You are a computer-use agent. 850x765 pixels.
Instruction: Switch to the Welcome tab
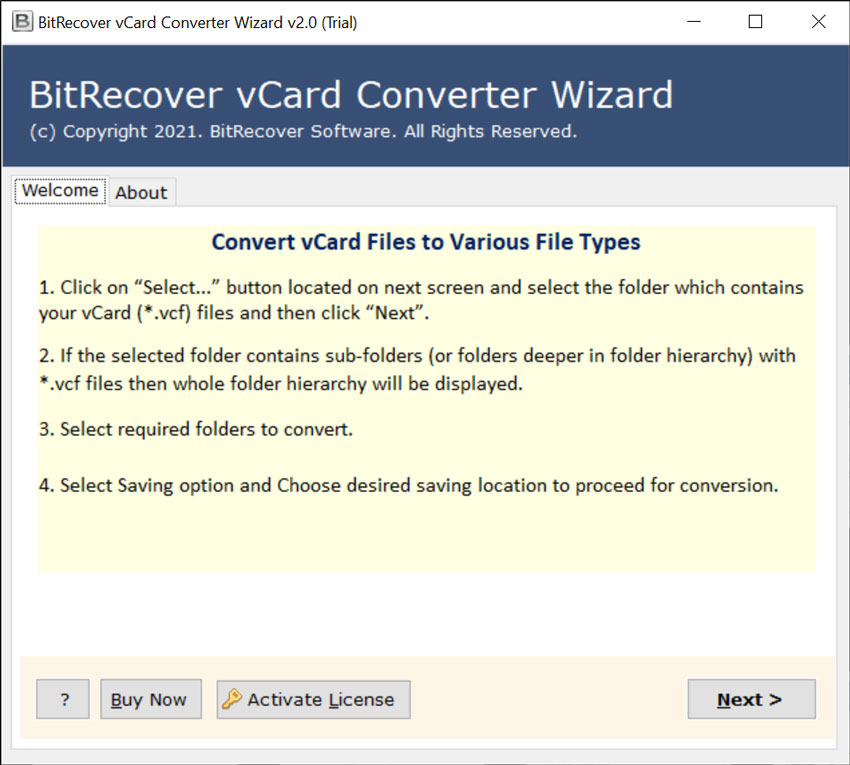pyautogui.click(x=60, y=191)
